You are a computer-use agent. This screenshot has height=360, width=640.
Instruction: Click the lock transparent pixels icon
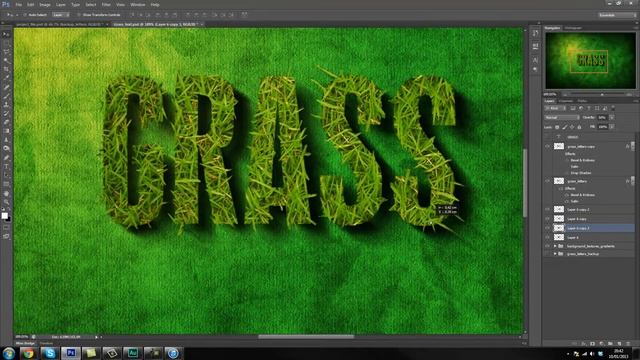[x=557, y=127]
